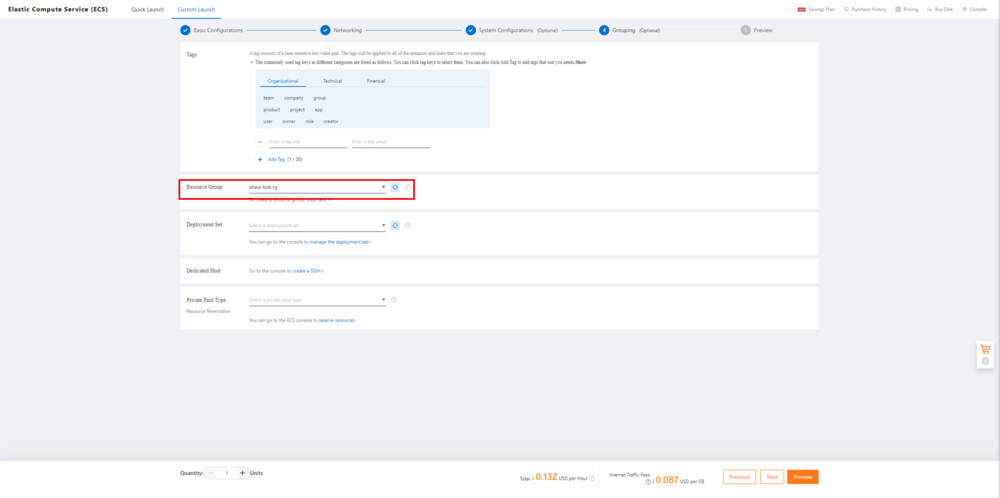The width and height of the screenshot is (1000, 498).
Task: Open the 'reserve resources' link
Action: (337, 320)
